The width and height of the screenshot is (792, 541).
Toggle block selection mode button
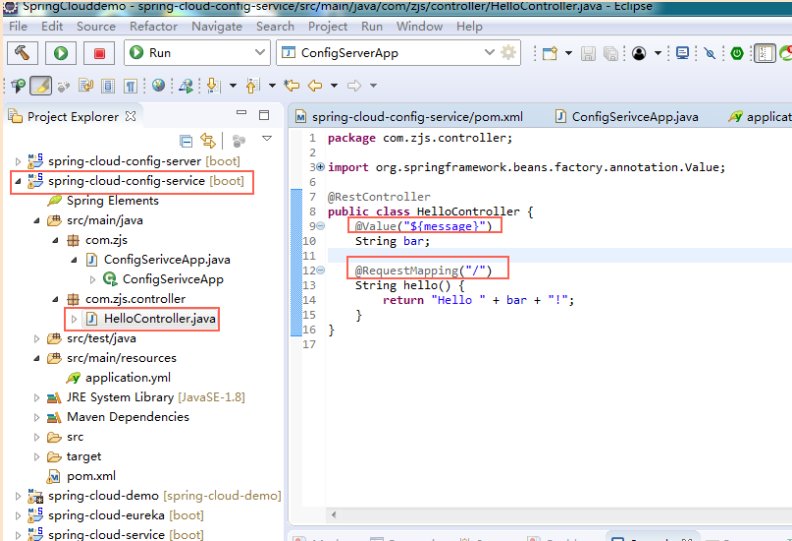[x=108, y=86]
